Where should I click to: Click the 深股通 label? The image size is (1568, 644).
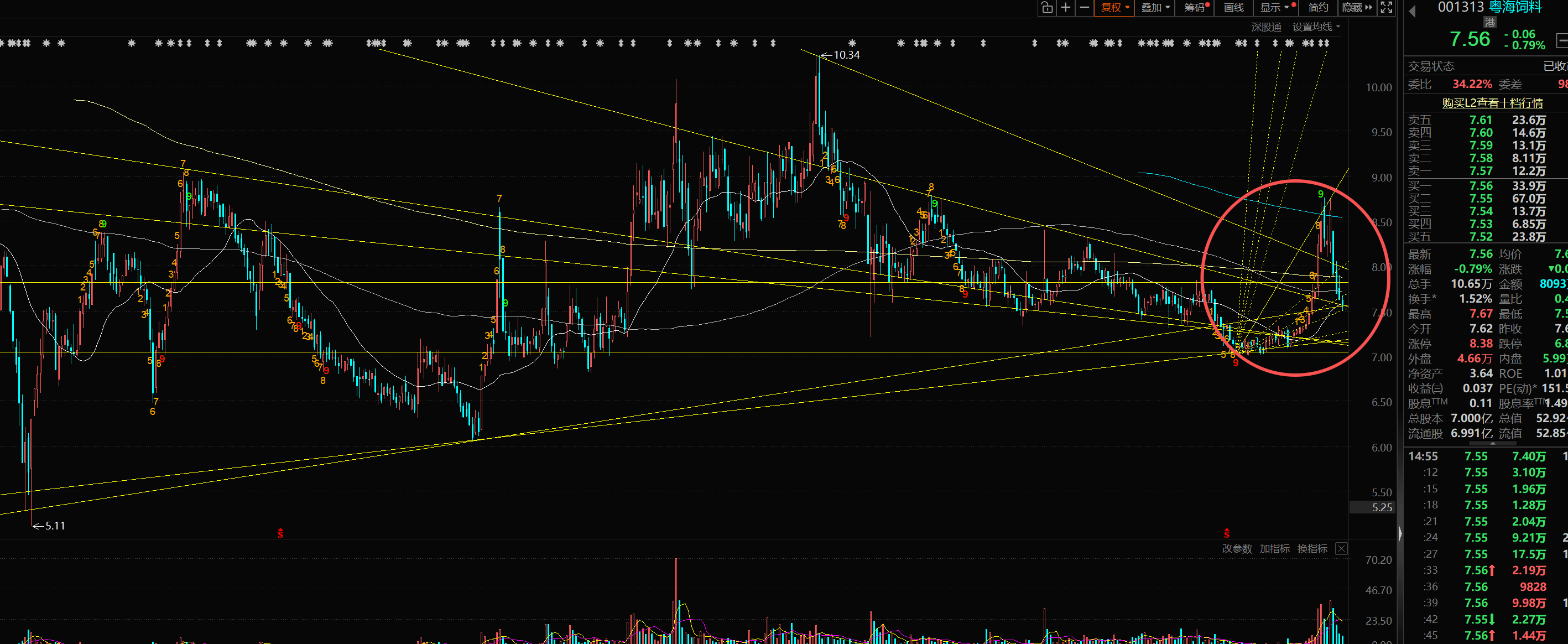click(x=1265, y=27)
